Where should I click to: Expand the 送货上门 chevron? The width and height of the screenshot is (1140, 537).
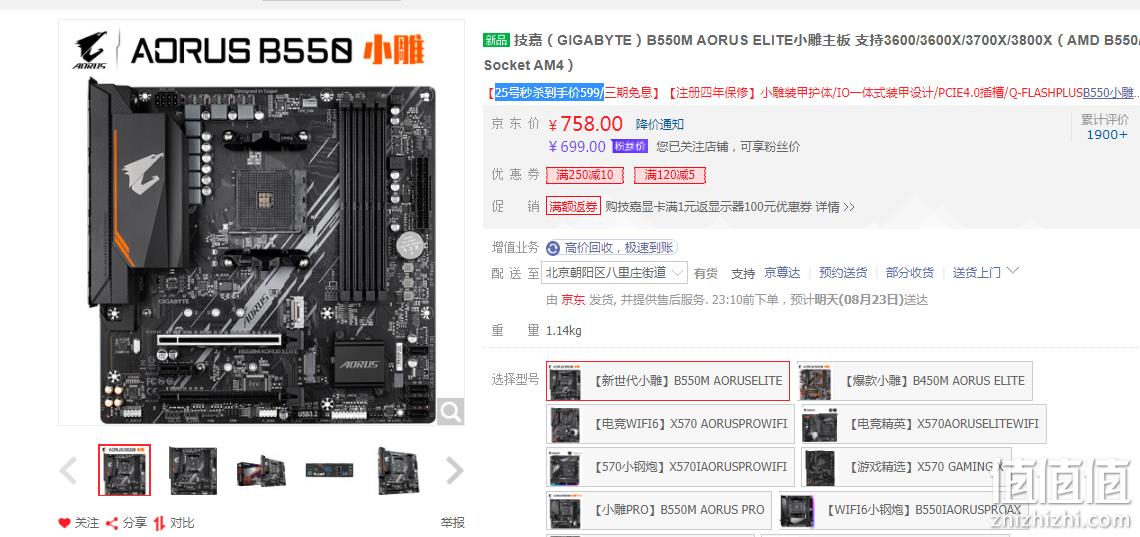(1013, 271)
